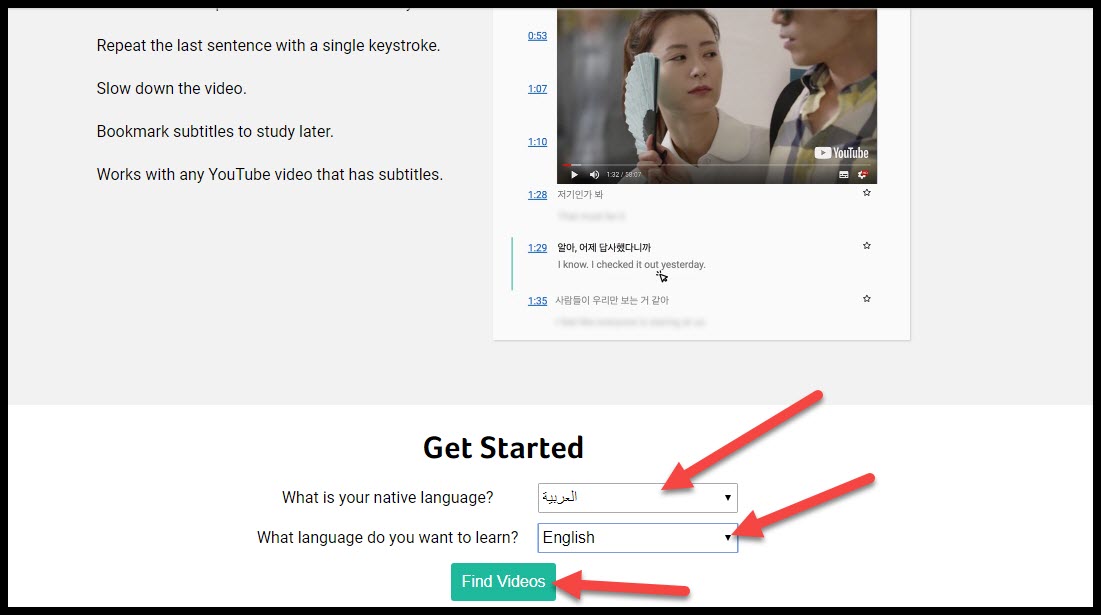
Task: Toggle subtitles with the captions icon
Action: [x=843, y=175]
